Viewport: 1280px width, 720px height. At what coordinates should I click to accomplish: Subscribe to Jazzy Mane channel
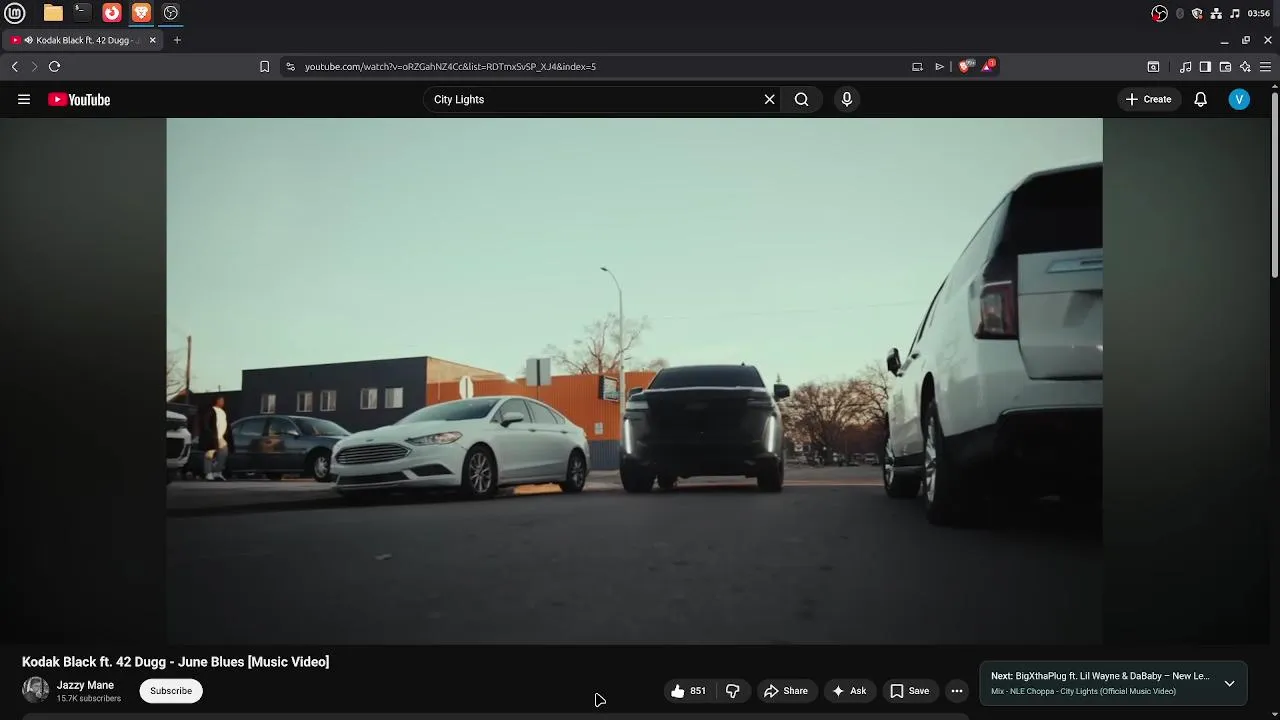tap(171, 691)
